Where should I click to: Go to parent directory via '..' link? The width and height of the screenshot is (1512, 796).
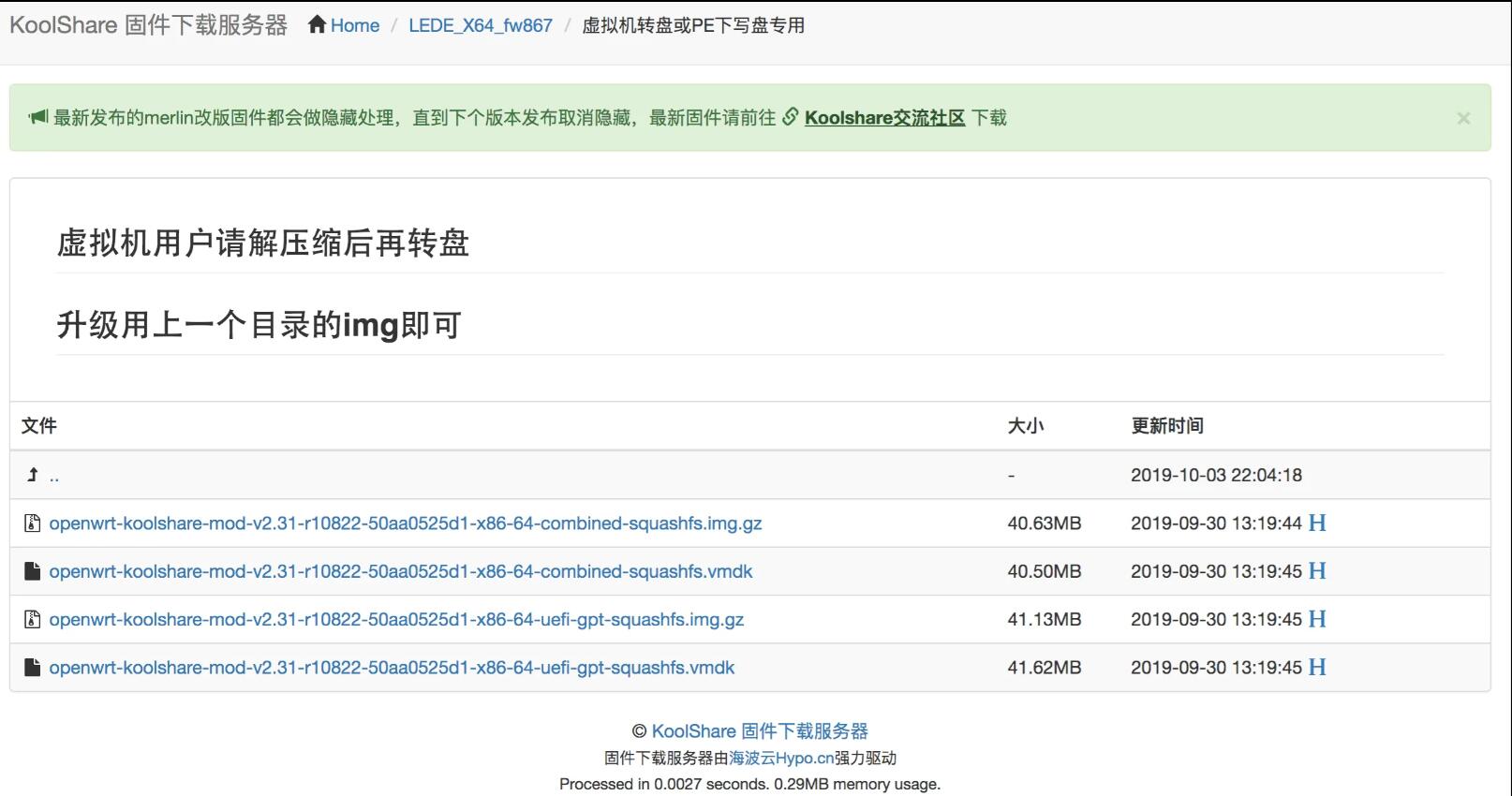[54, 476]
